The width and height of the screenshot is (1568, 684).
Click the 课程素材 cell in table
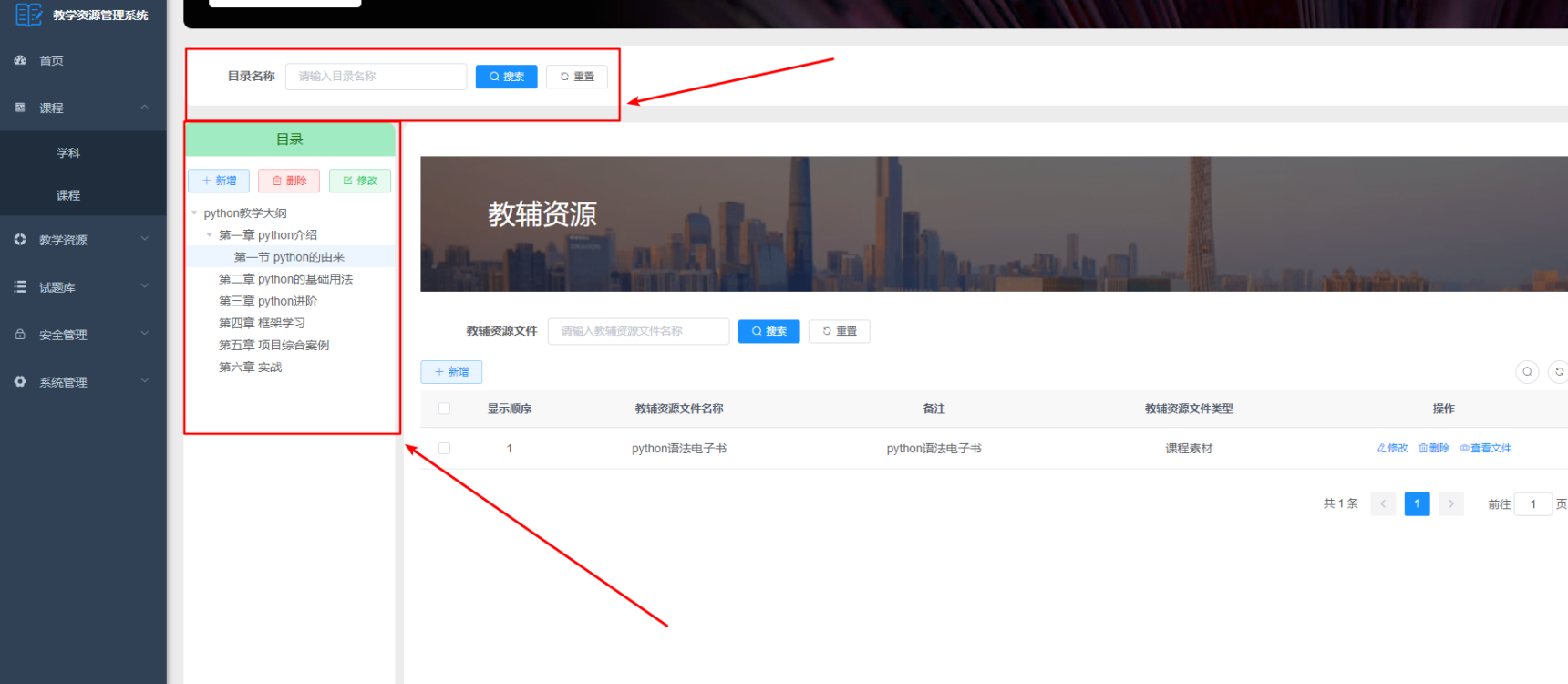pyautogui.click(x=1189, y=449)
